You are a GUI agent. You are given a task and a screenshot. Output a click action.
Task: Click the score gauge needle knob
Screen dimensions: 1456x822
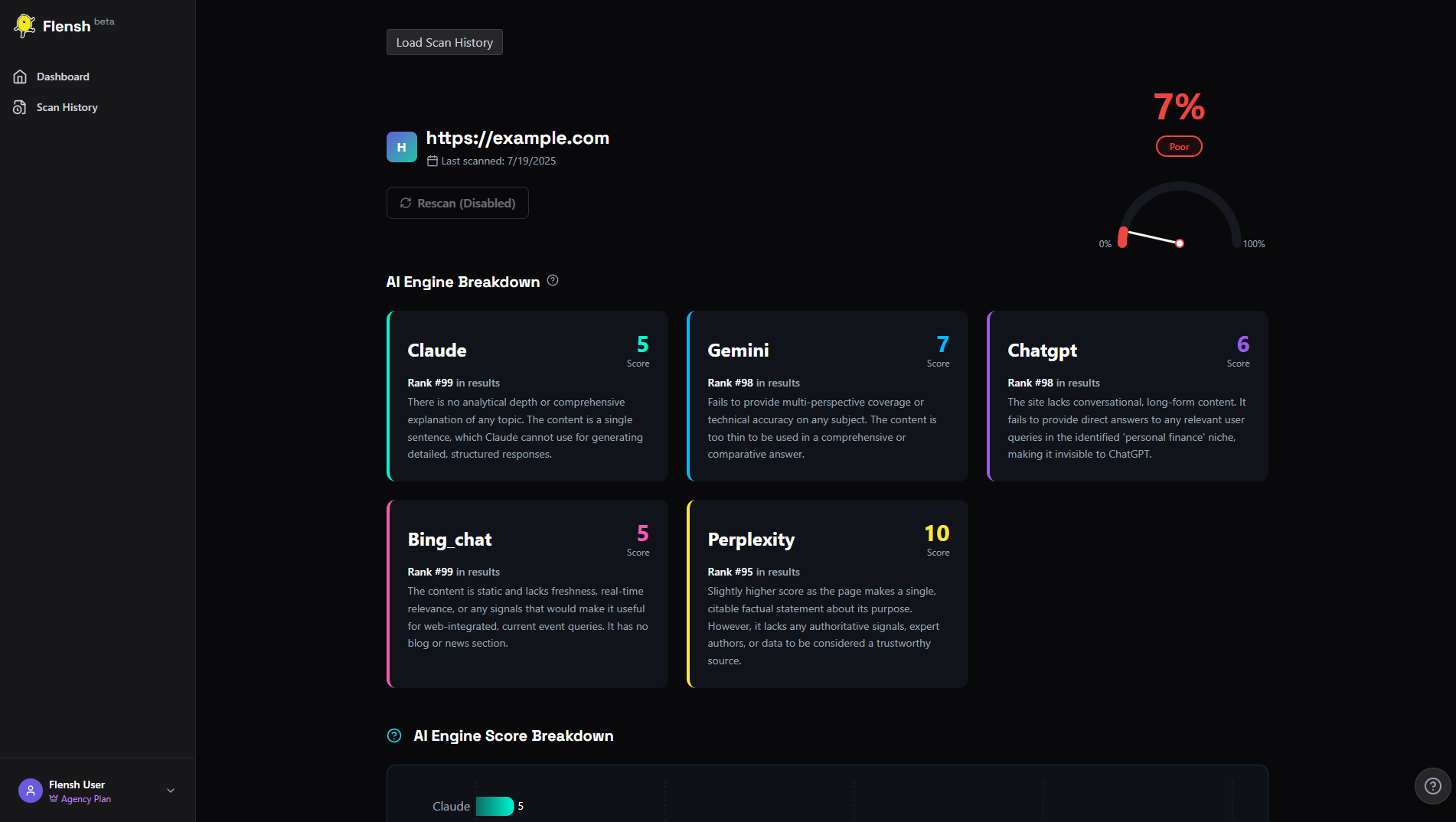pos(1180,243)
